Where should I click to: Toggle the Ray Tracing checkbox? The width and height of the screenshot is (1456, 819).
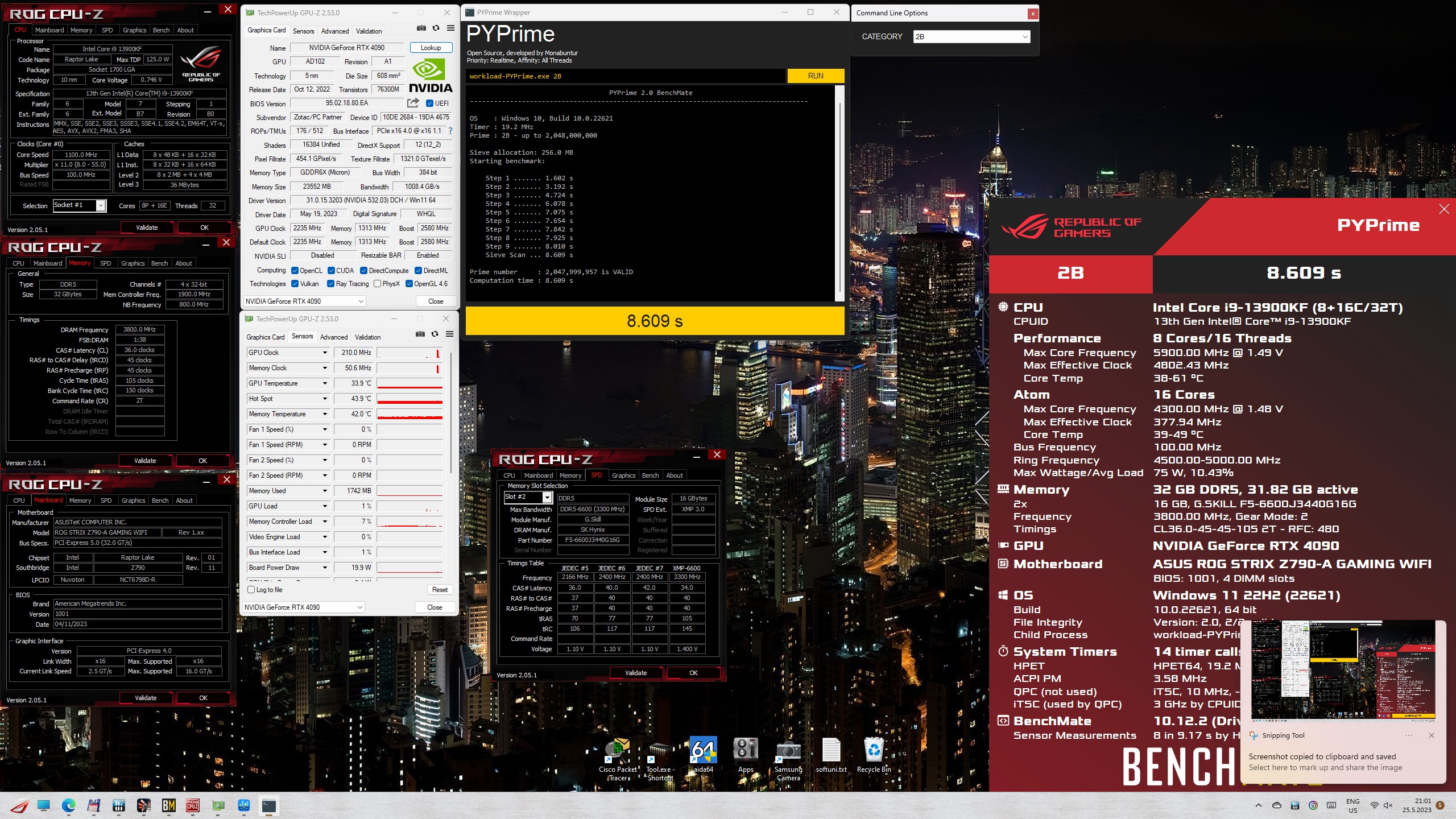click(x=330, y=284)
